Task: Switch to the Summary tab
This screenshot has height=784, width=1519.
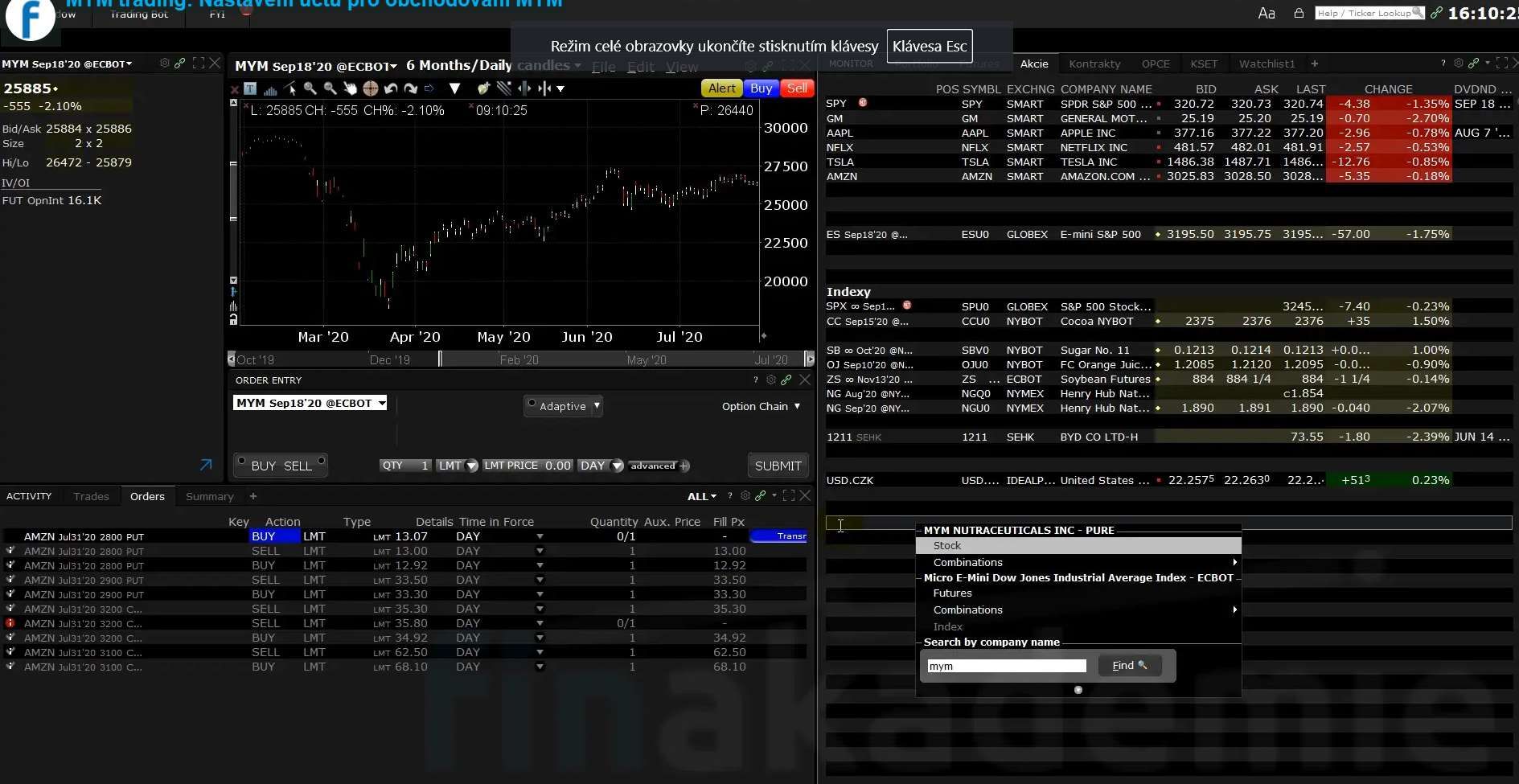Action: (210, 496)
